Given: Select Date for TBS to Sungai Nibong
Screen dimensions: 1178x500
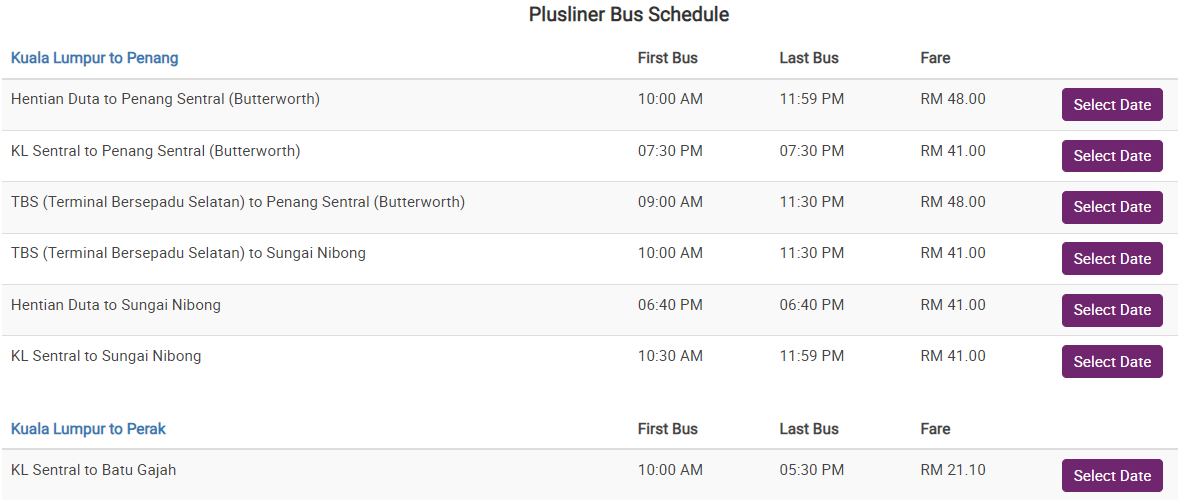Looking at the screenshot, I should (x=1111, y=259).
